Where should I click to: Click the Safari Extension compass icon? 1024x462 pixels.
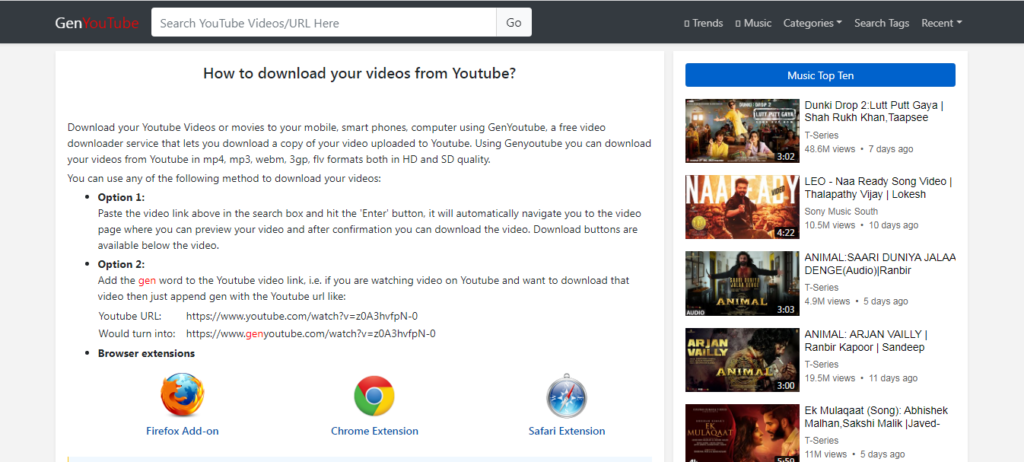point(566,396)
